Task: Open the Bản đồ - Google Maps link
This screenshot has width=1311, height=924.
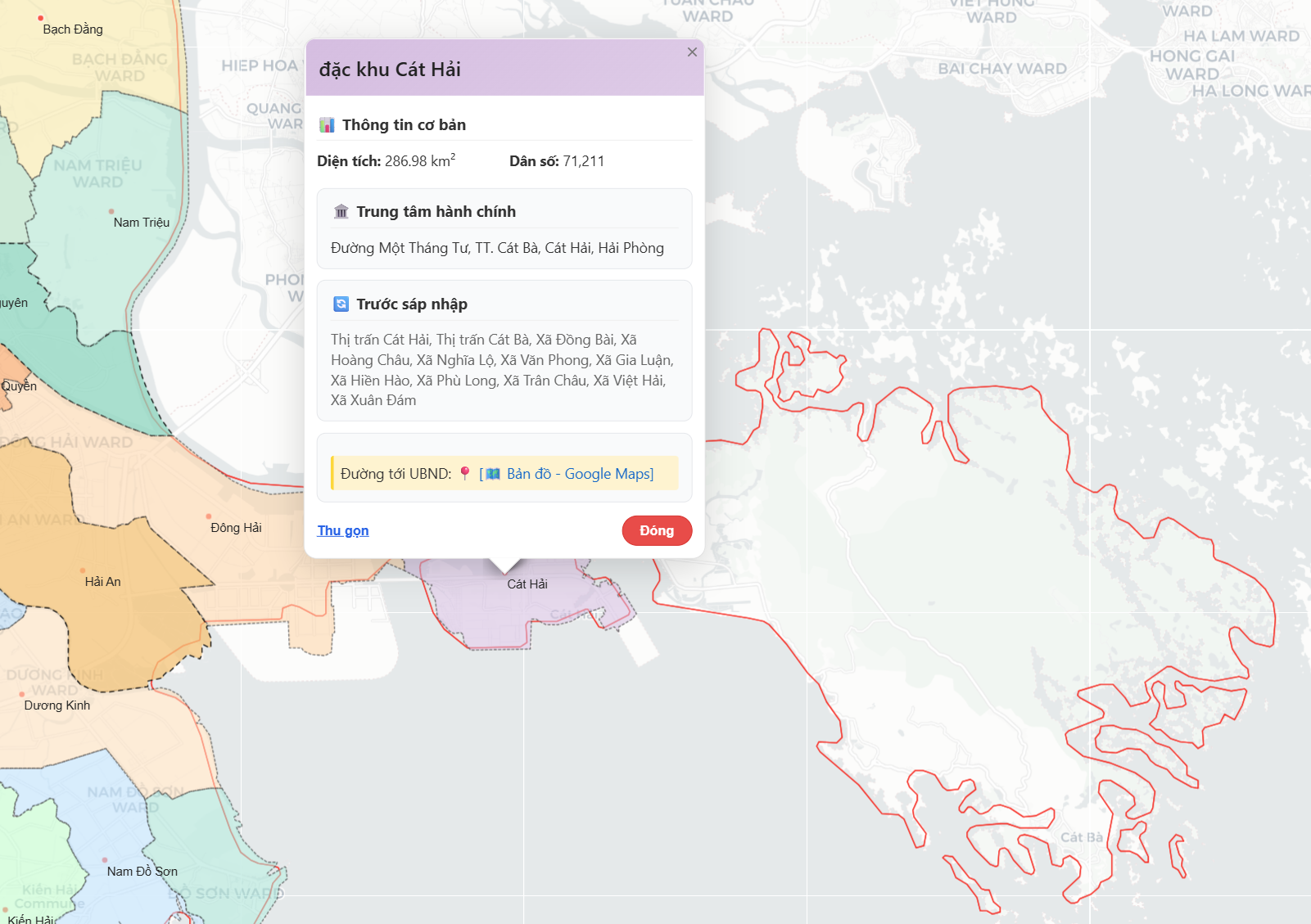Action: click(579, 474)
